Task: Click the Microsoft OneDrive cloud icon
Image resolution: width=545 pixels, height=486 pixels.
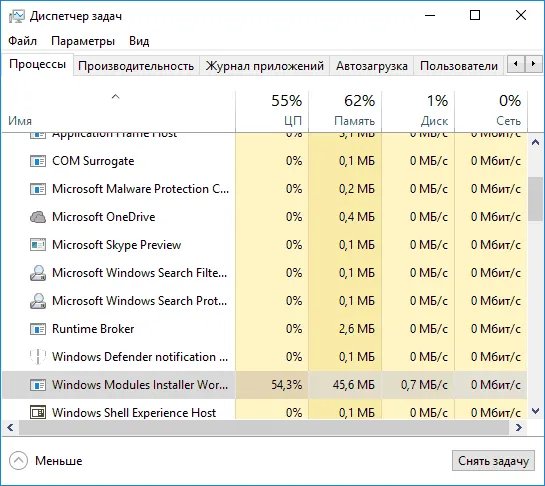Action: coord(38,217)
